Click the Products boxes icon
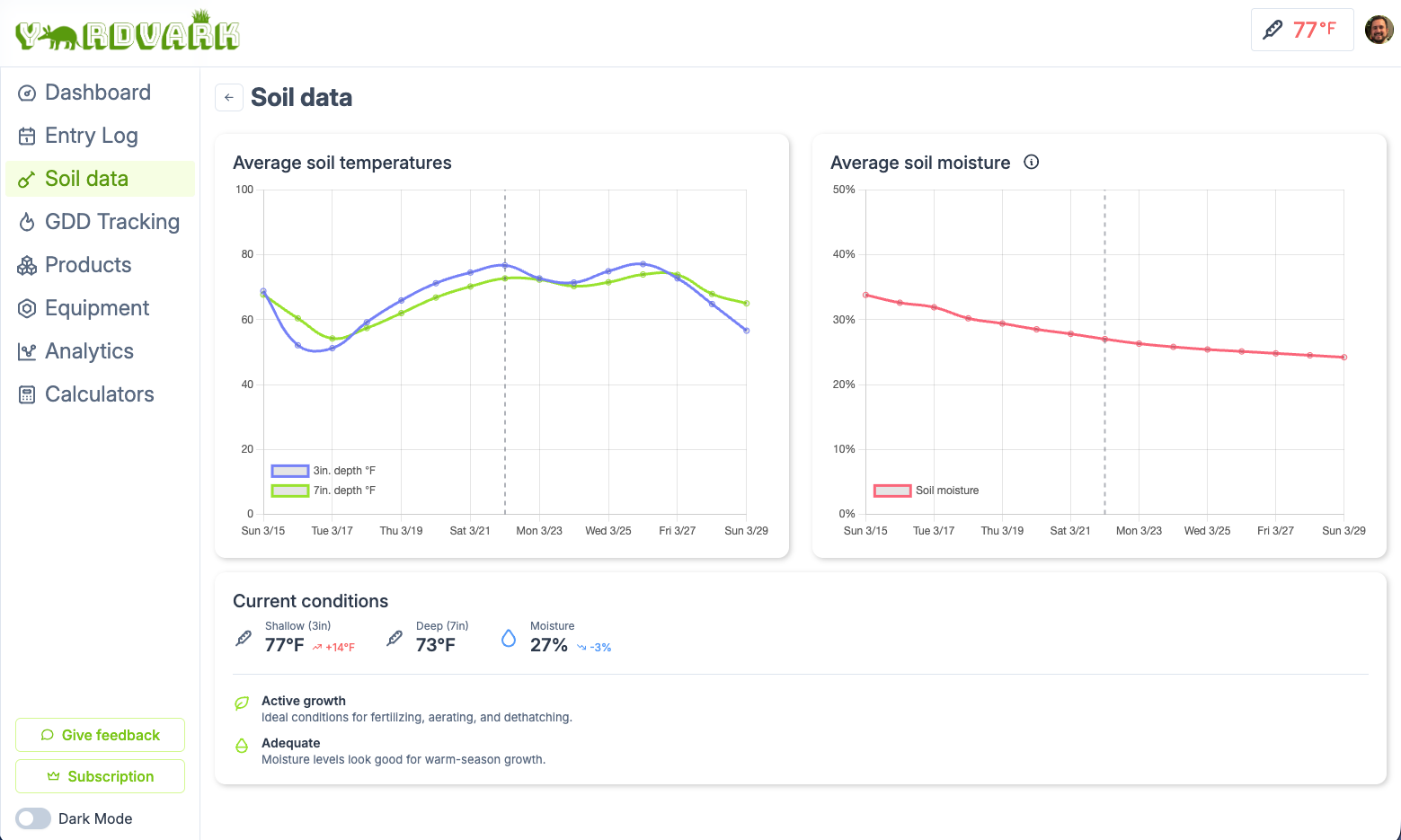1401x840 pixels. [27, 265]
